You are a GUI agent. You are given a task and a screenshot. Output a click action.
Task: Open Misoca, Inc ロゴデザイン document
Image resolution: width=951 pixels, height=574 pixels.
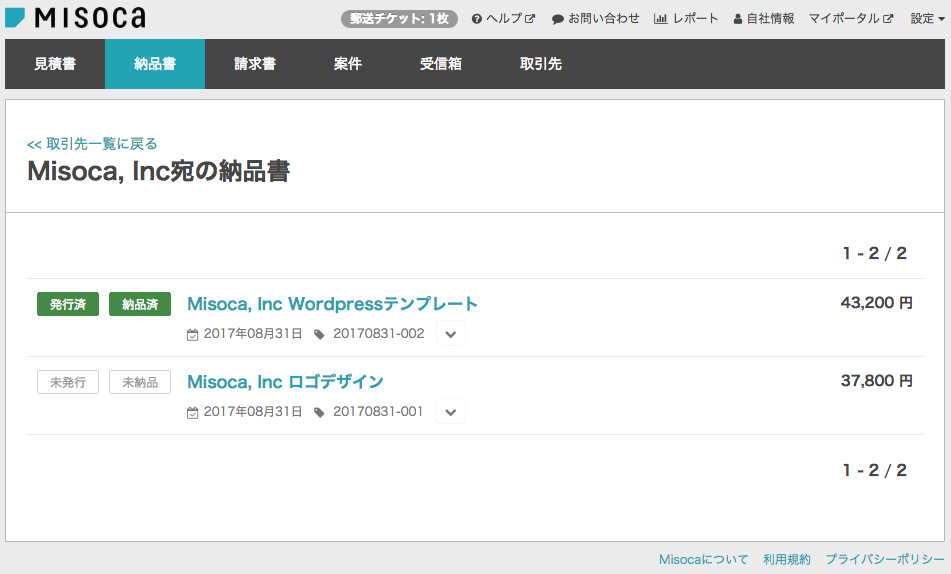pyautogui.click(x=285, y=382)
